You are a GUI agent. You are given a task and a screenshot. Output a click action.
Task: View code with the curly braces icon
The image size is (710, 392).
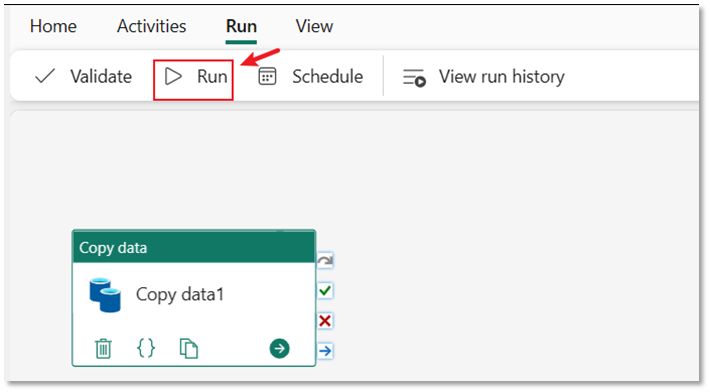pos(146,348)
